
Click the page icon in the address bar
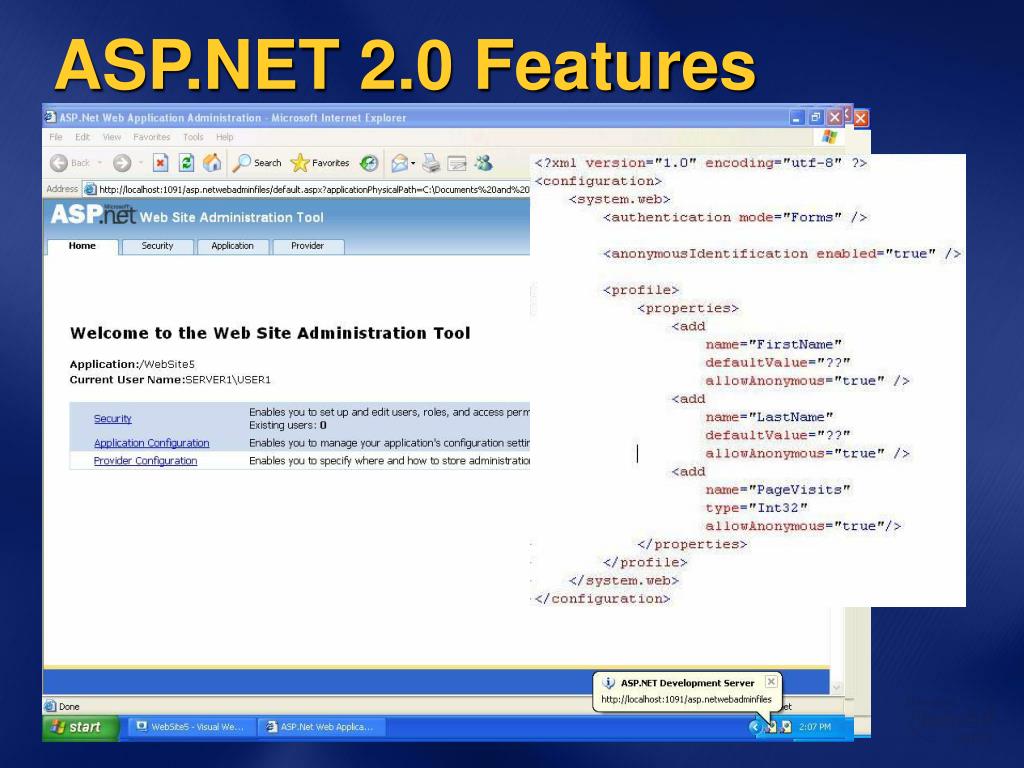tap(90, 189)
